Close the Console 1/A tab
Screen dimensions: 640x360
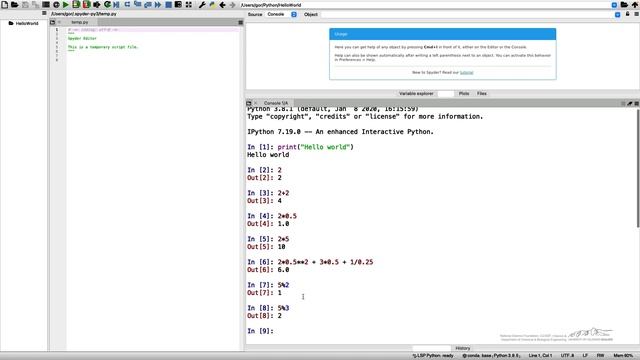256,103
